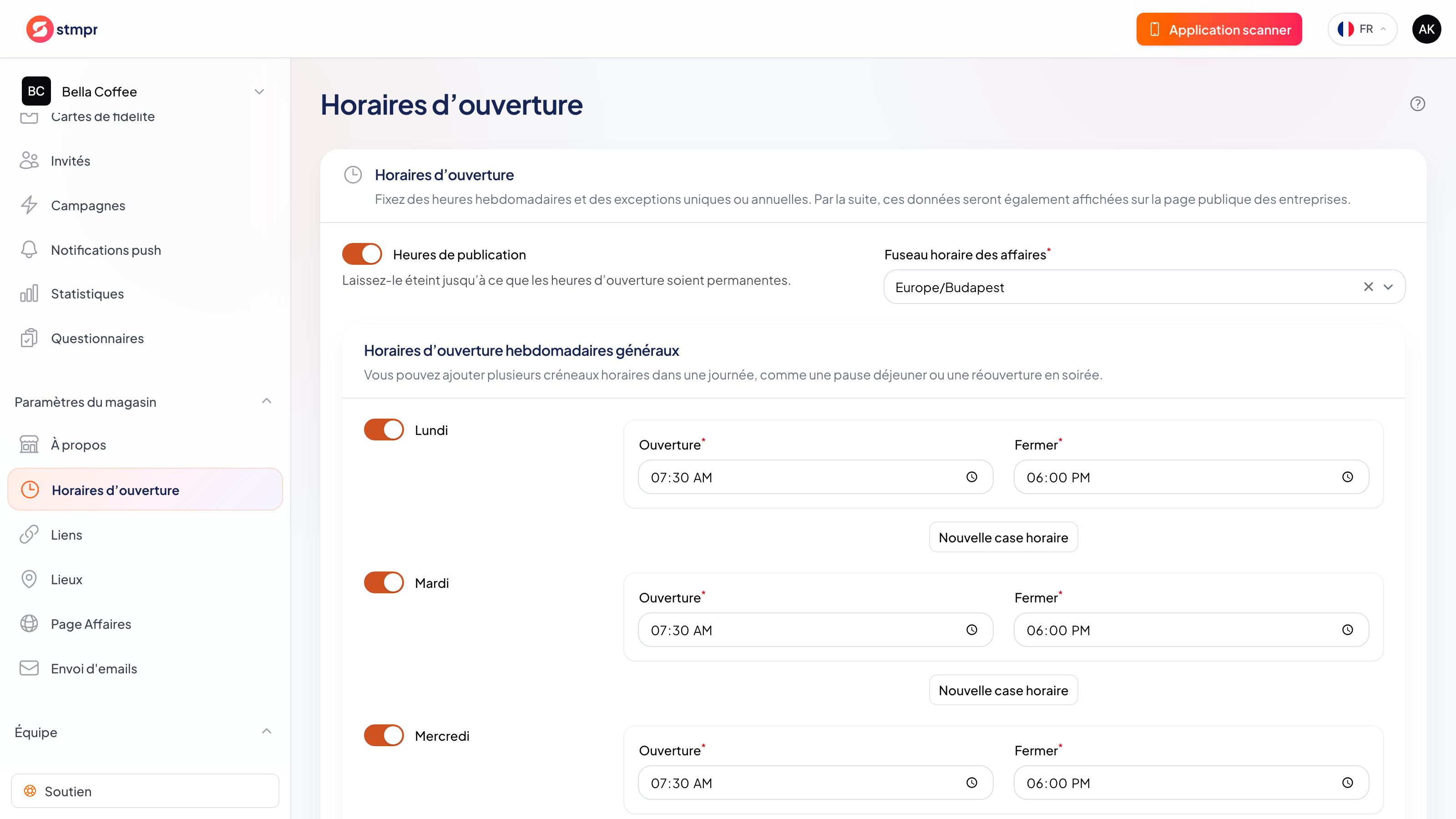Image resolution: width=1456 pixels, height=819 pixels.
Task: Open the Soutien support button
Action: tap(145, 791)
